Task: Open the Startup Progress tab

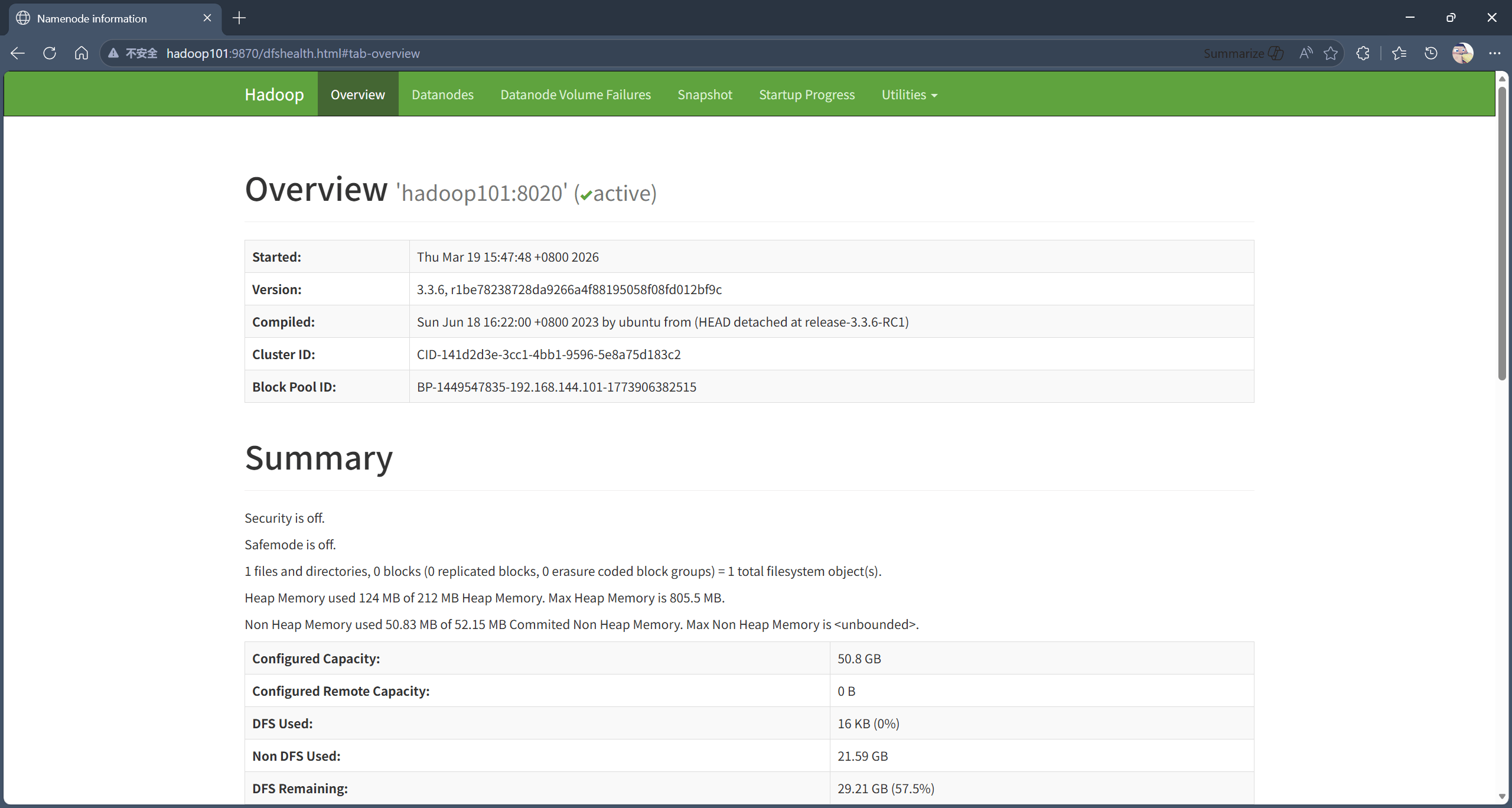Action: click(807, 95)
